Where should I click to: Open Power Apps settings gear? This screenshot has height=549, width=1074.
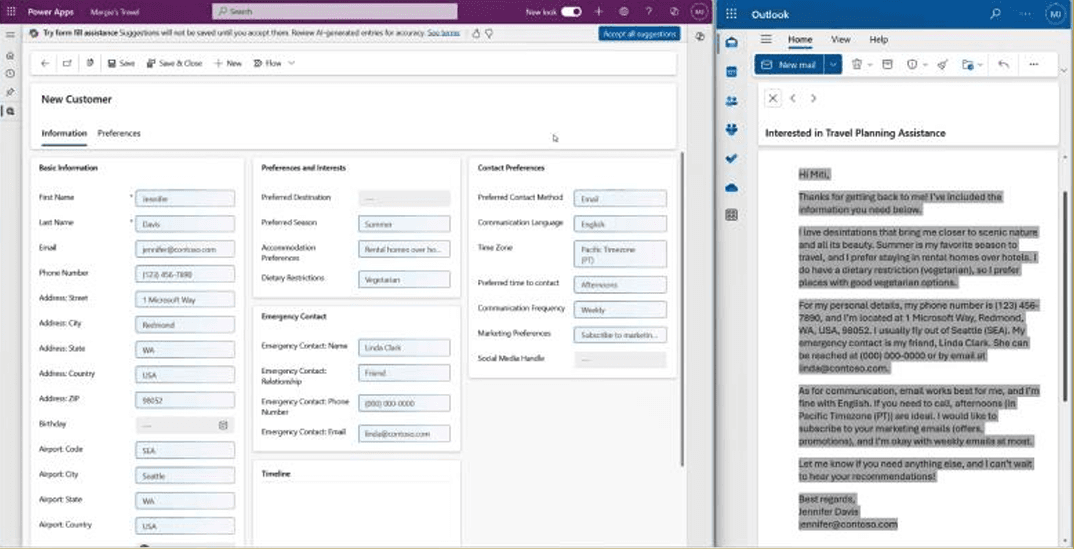pos(623,12)
